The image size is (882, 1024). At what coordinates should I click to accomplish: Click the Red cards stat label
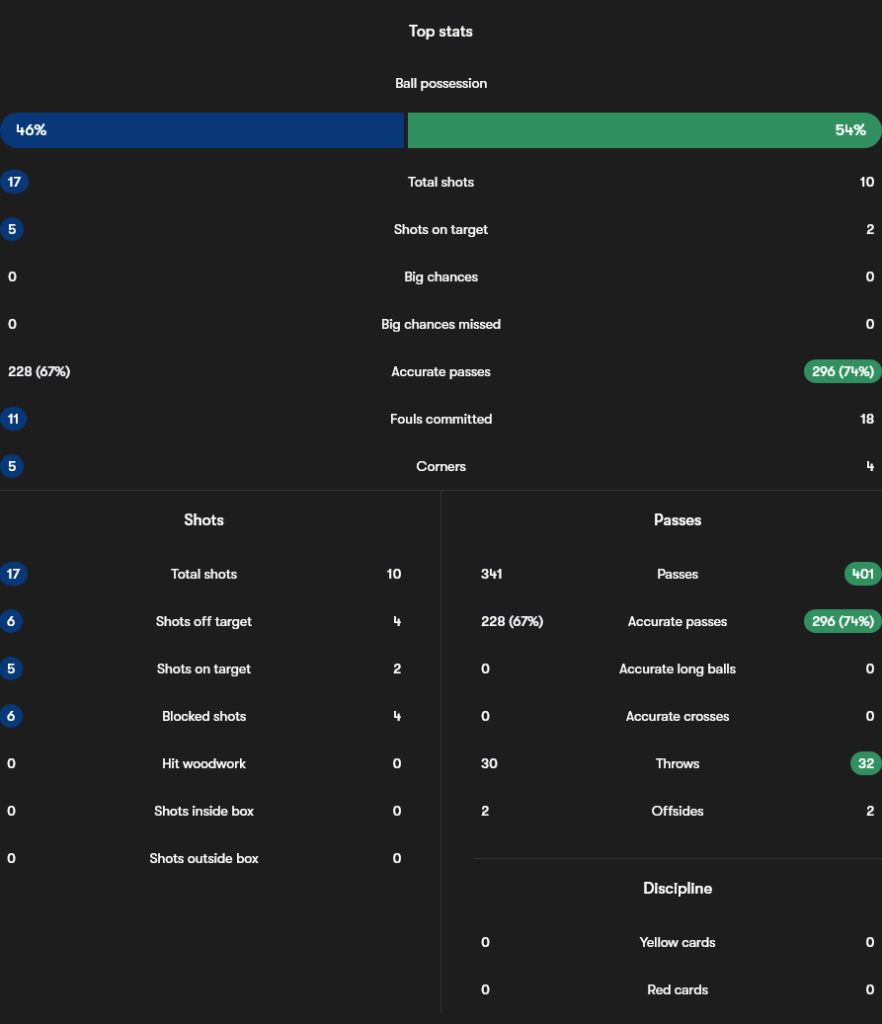pyautogui.click(x=677, y=989)
